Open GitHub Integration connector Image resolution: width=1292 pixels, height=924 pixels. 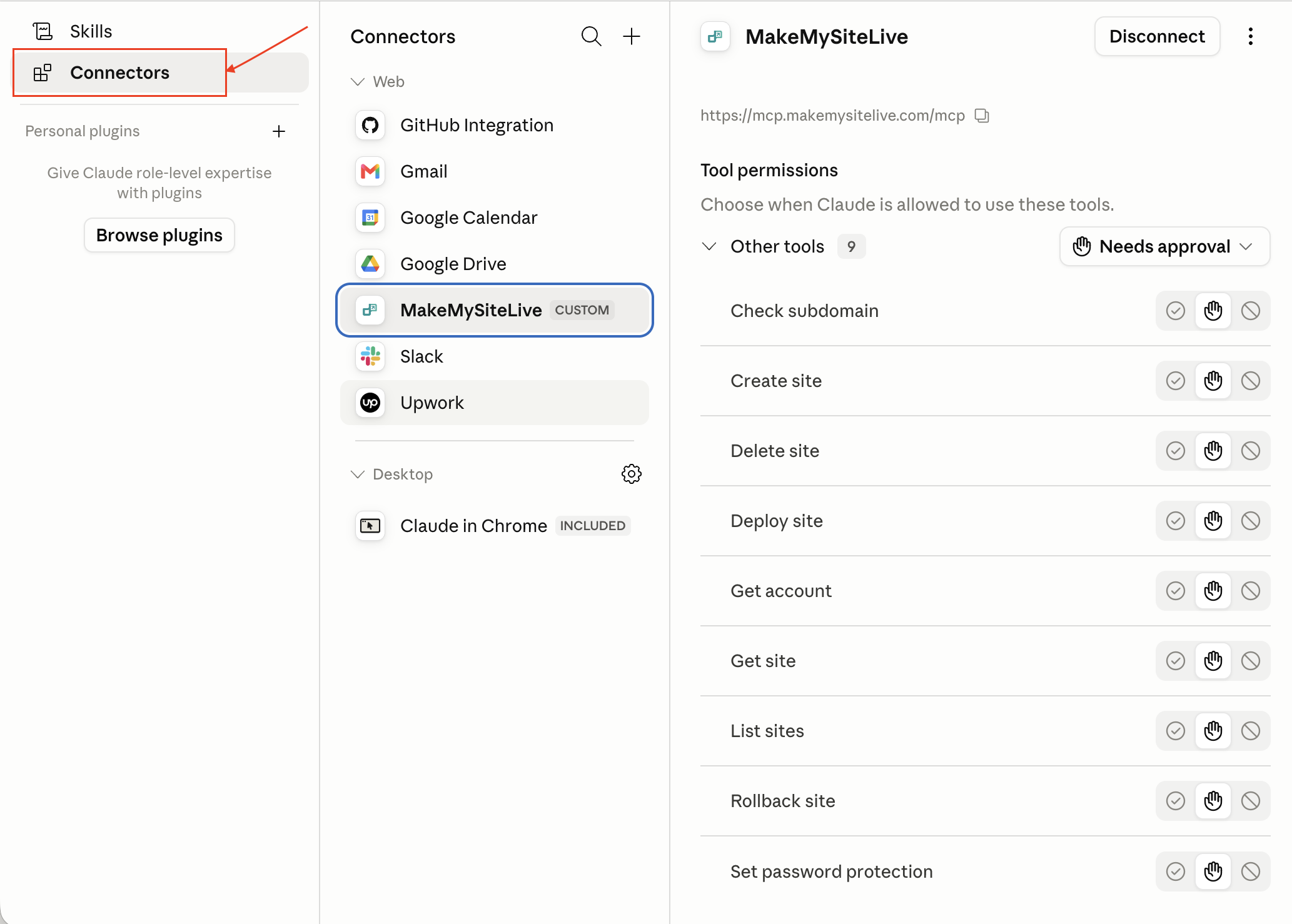pos(494,125)
